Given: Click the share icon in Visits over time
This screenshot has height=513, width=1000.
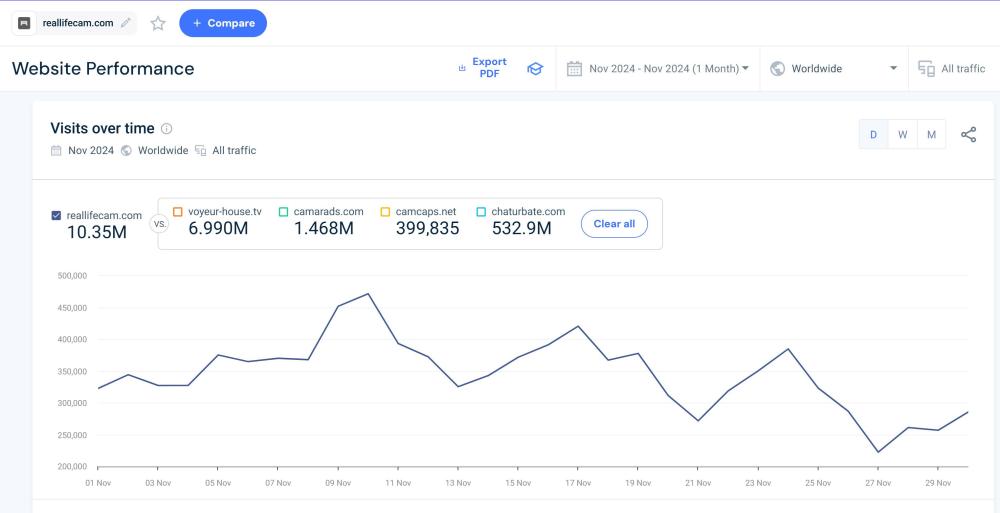Looking at the screenshot, I should pyautogui.click(x=968, y=135).
